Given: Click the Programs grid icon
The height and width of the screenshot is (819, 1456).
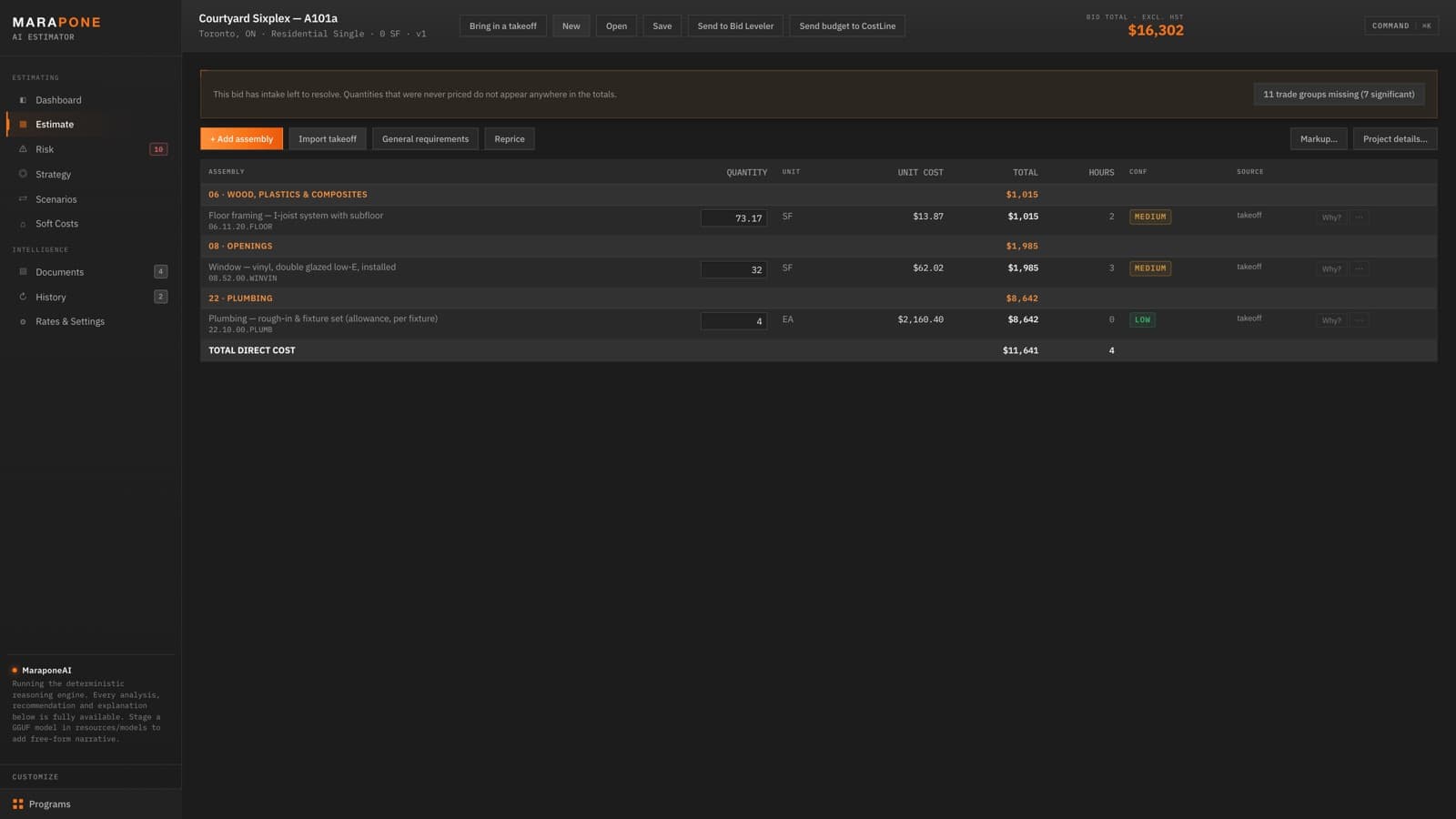Looking at the screenshot, I should pos(17,804).
